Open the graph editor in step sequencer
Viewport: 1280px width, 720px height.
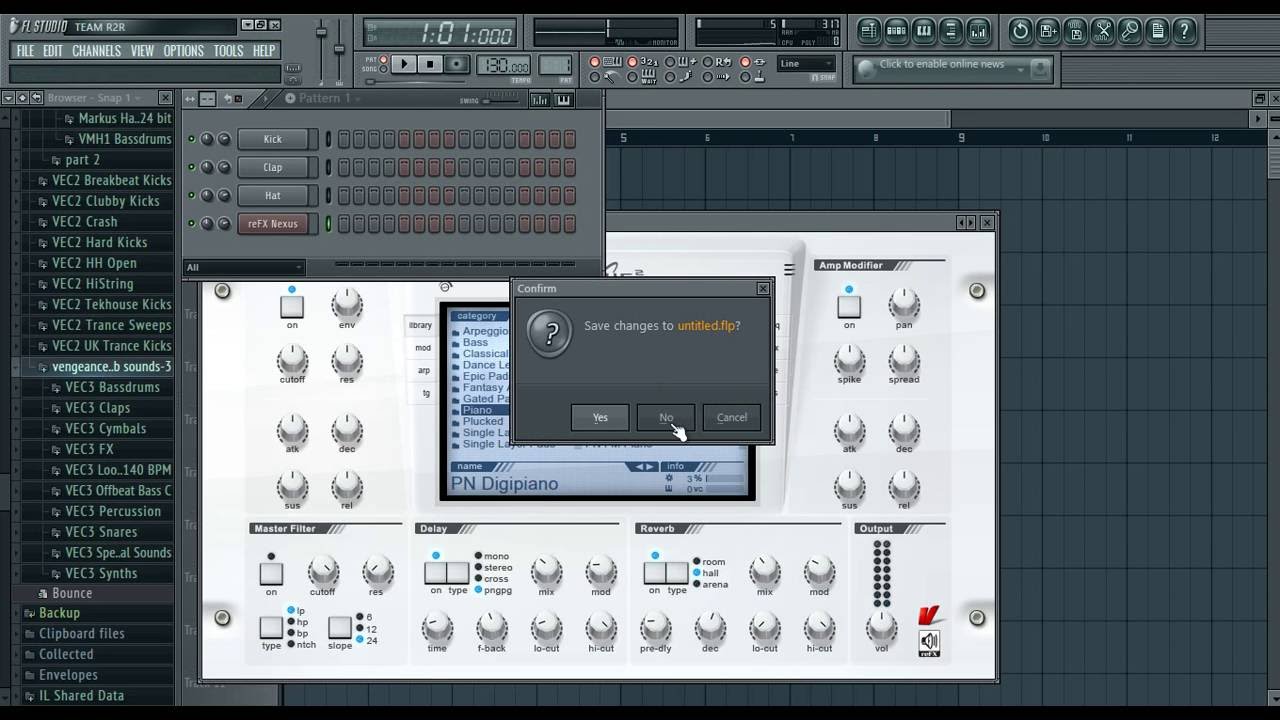(540, 99)
